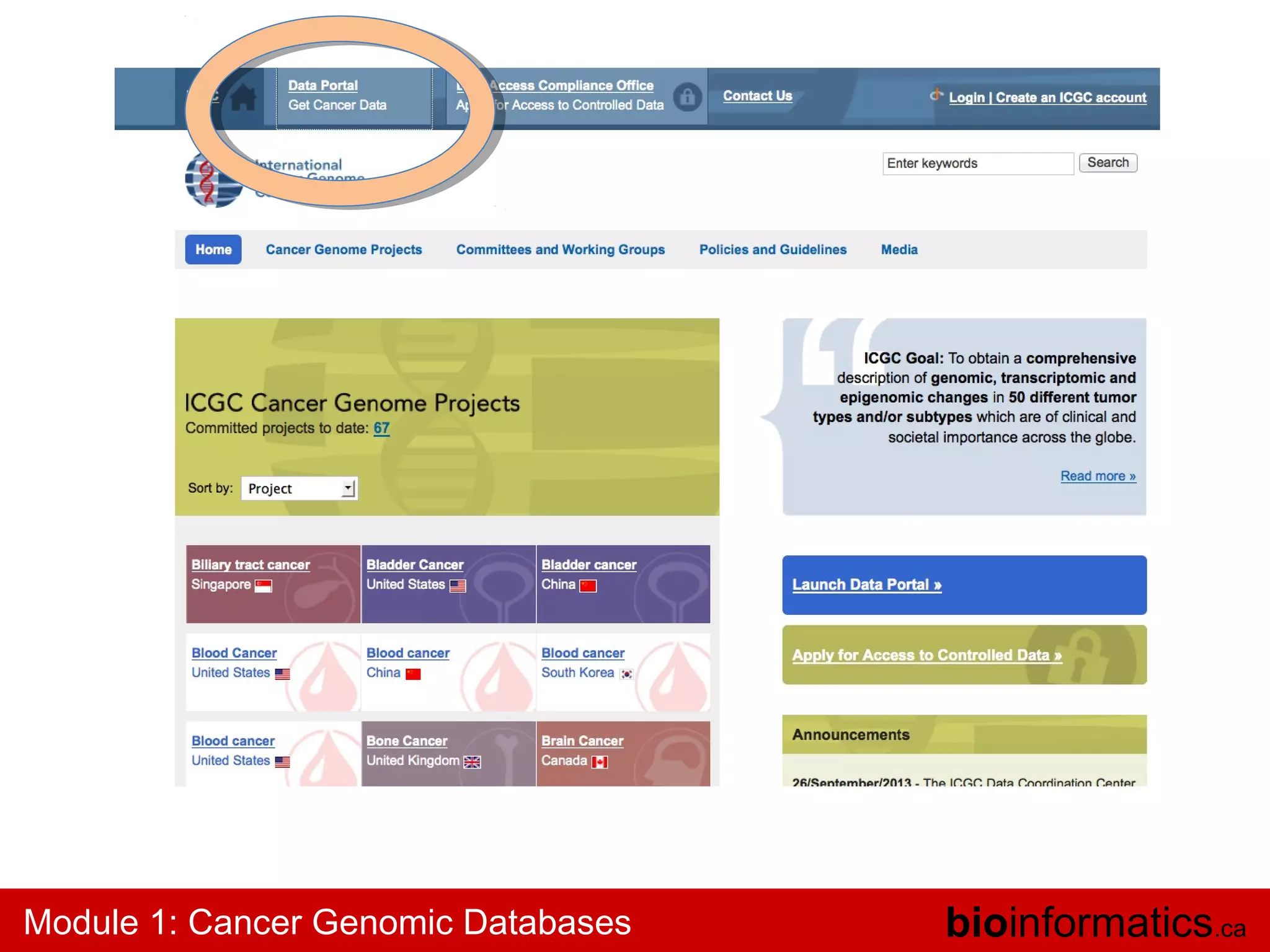Click Read more under ICGC Goal

point(1098,476)
